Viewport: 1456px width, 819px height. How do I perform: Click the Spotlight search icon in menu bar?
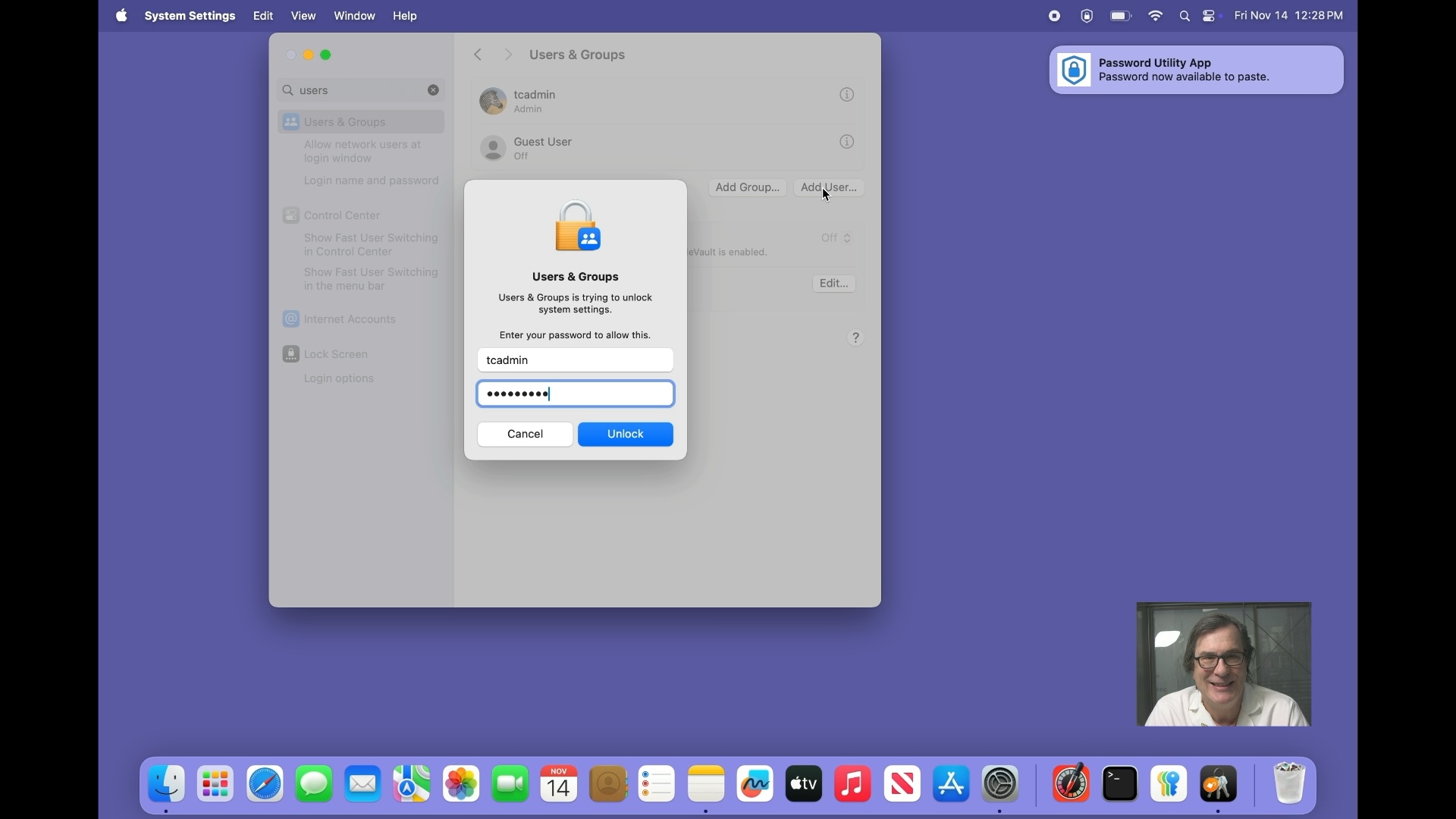pyautogui.click(x=1185, y=16)
